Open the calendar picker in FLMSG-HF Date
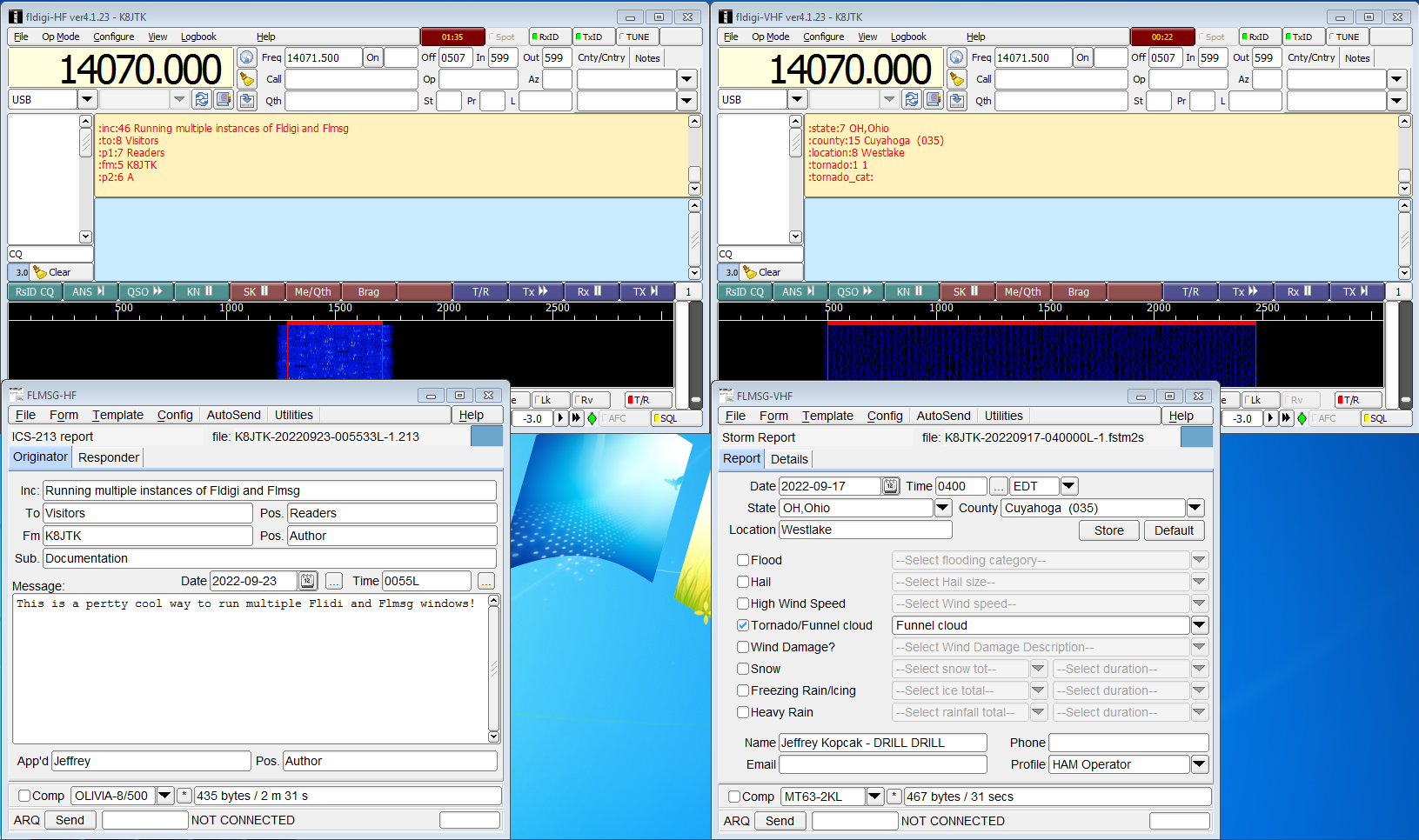Image resolution: width=1419 pixels, height=840 pixels. 308,581
